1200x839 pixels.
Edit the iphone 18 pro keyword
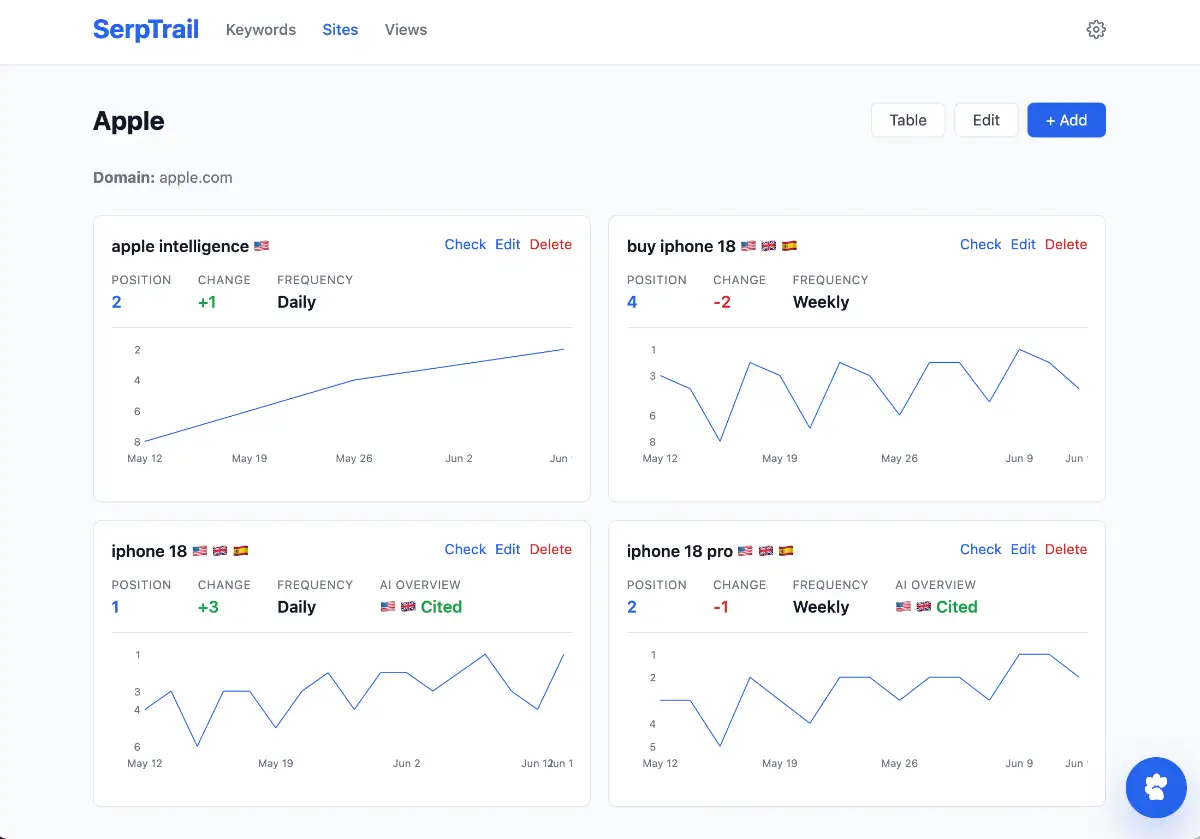tap(1023, 549)
